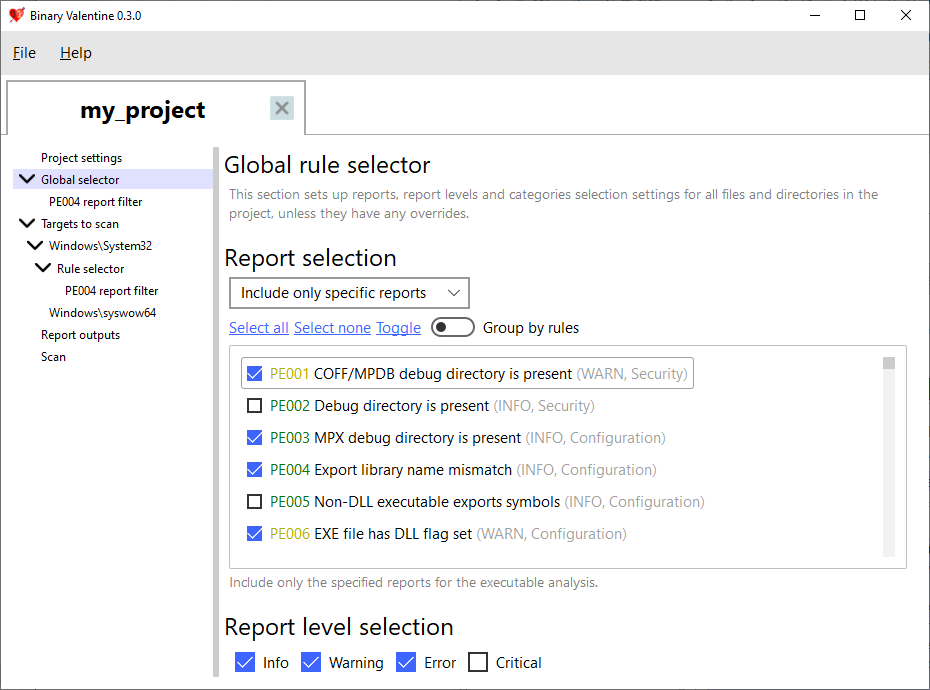This screenshot has height=690, width=930.
Task: Maximize the Binary Valentine window
Action: (860, 15)
